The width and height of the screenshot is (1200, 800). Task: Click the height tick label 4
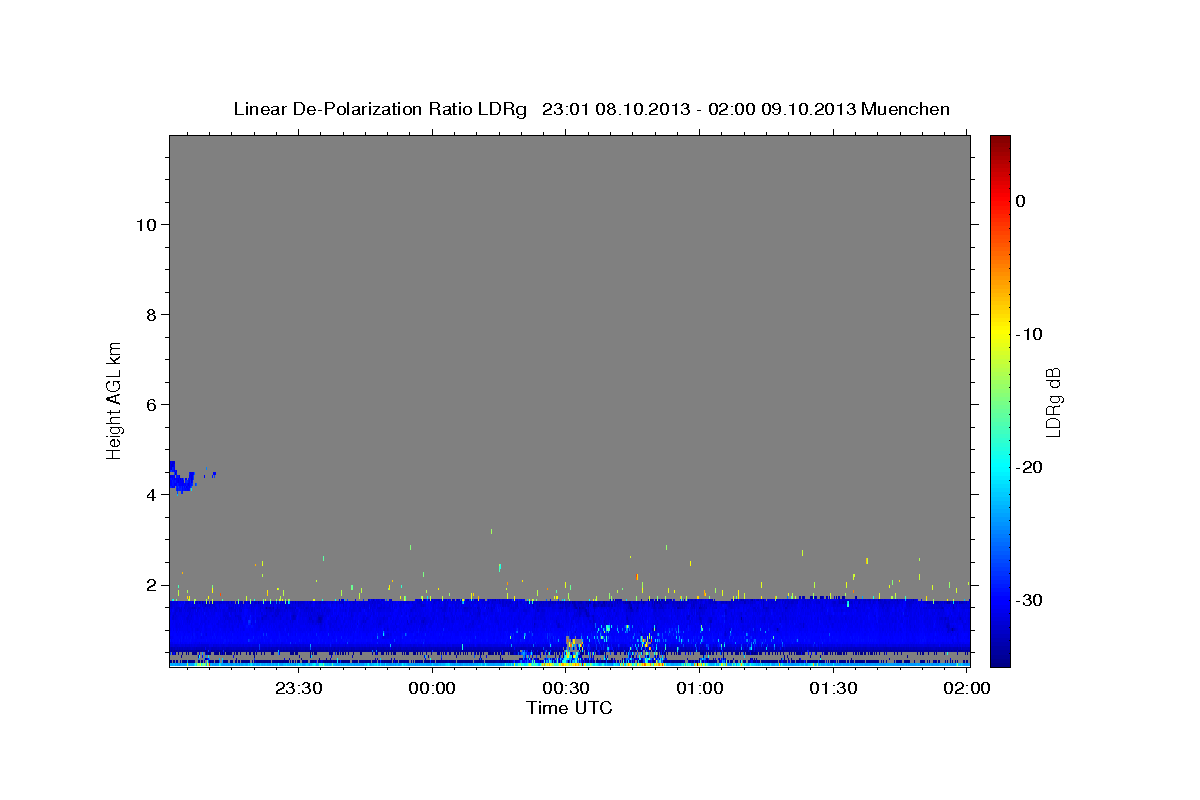[x=150, y=494]
